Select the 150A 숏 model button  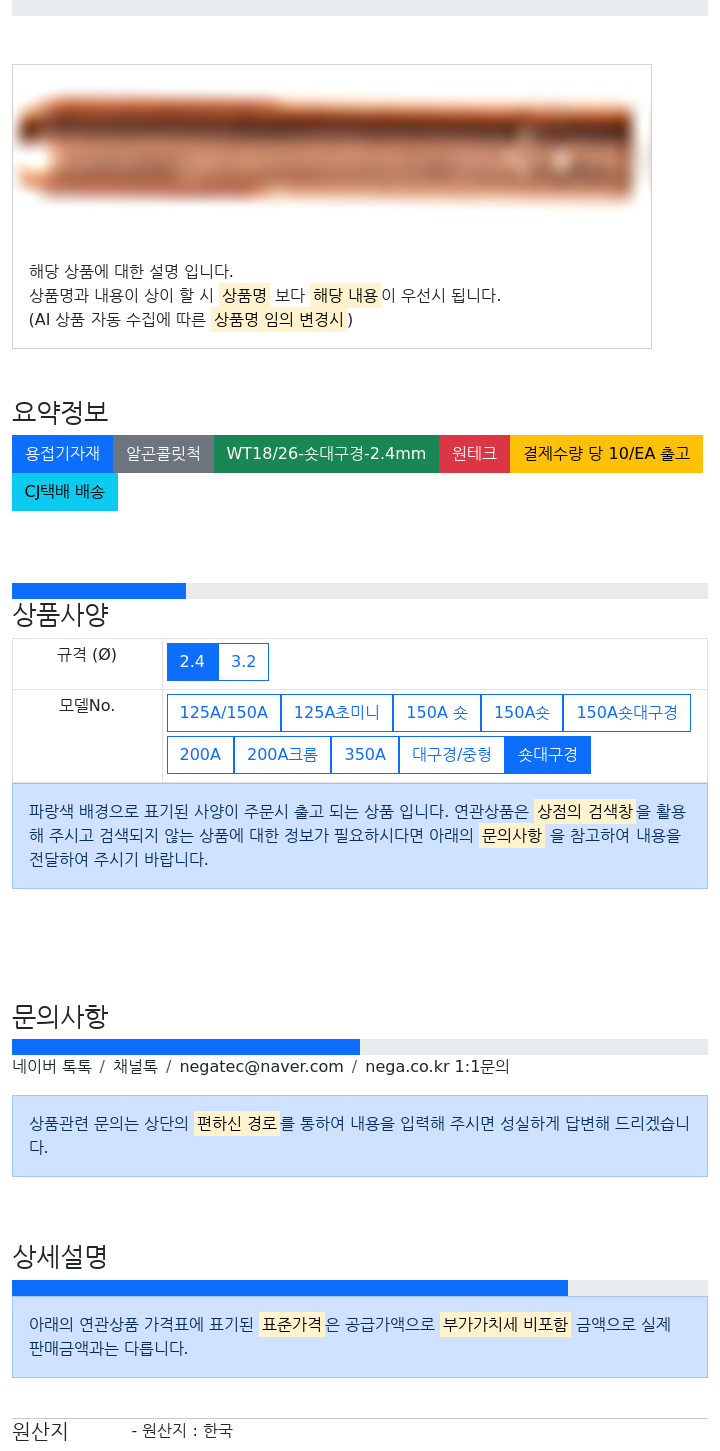tap(437, 713)
